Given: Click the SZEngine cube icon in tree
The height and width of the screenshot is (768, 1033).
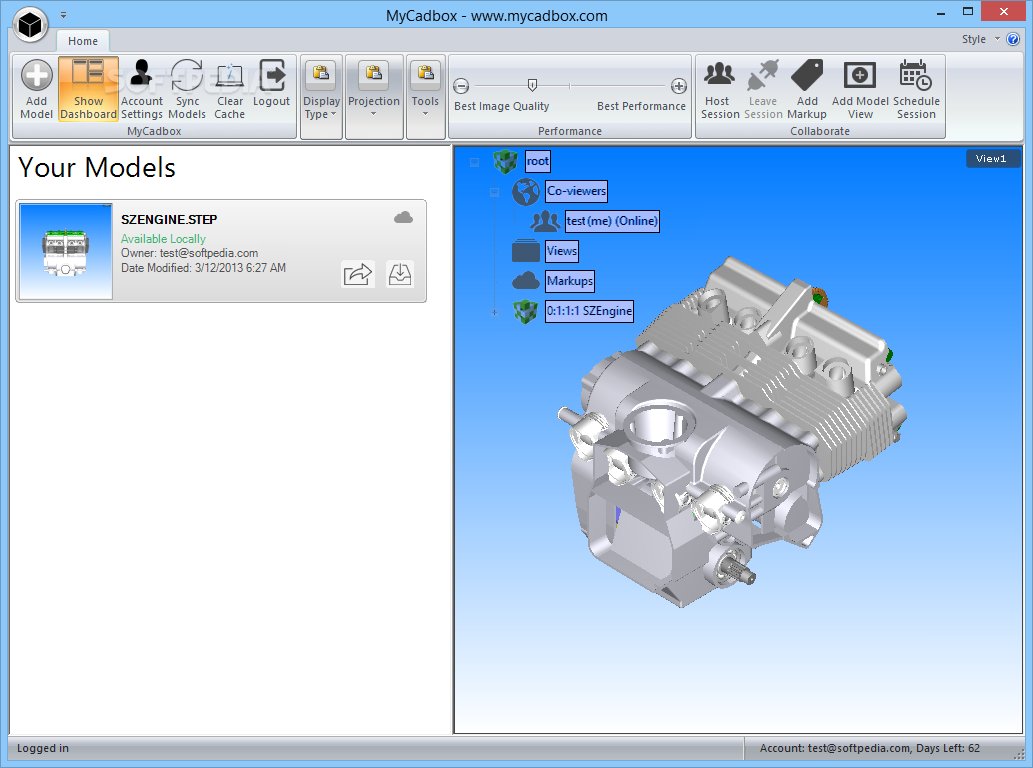Looking at the screenshot, I should click(x=526, y=312).
